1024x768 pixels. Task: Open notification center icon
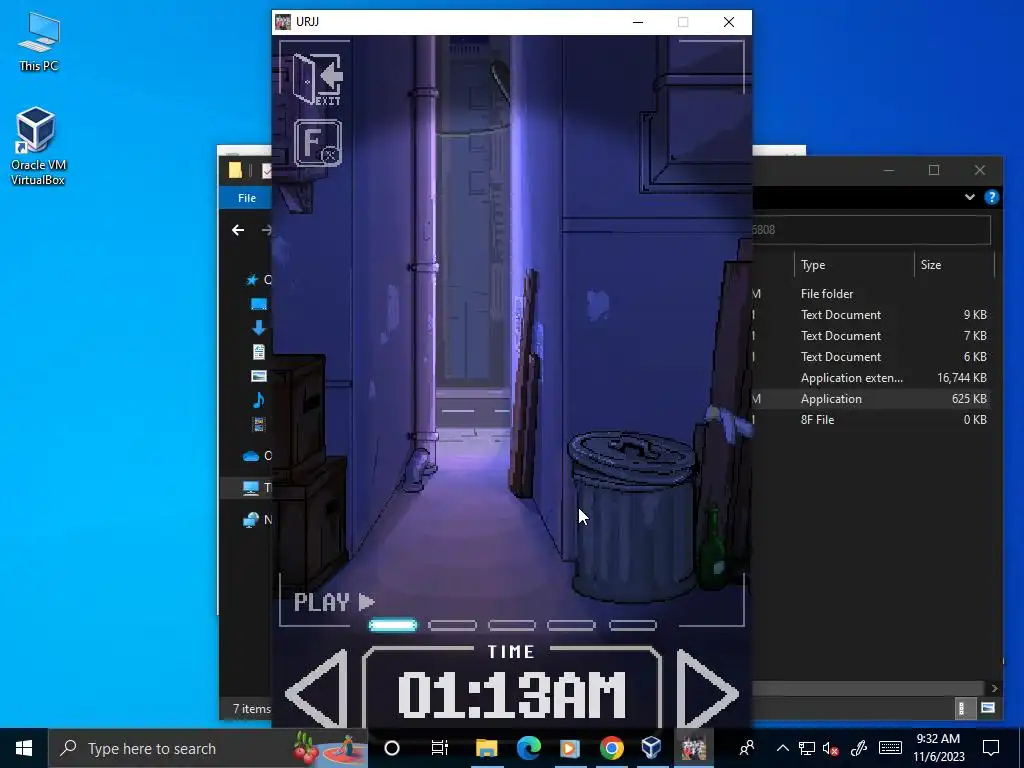[x=991, y=748]
